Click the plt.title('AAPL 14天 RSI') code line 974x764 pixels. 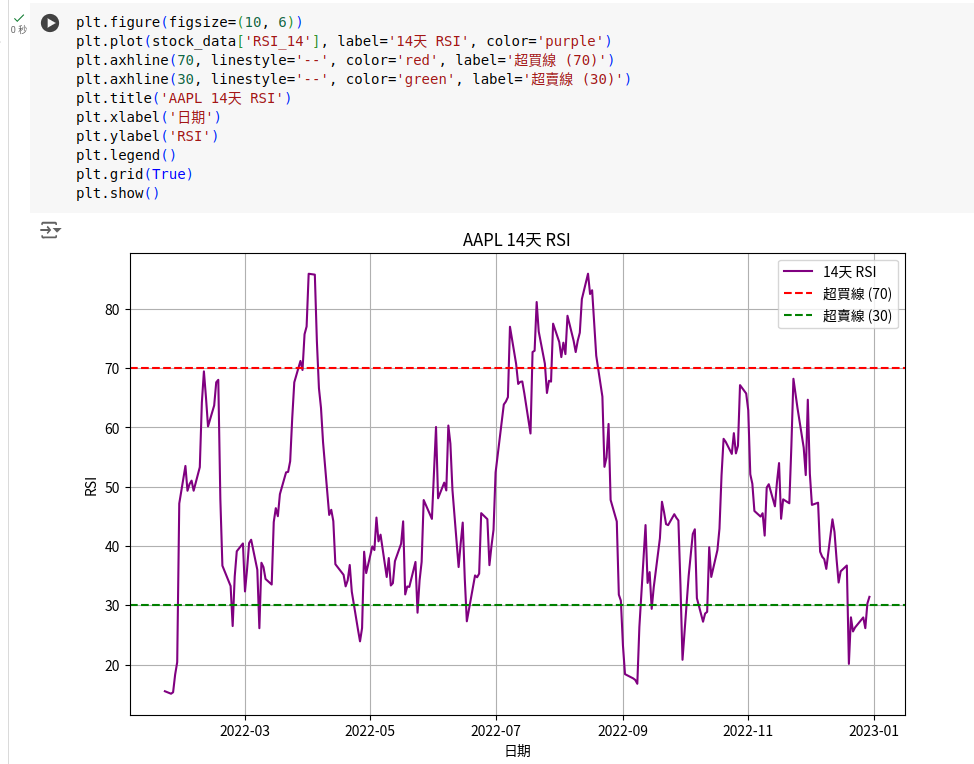(x=184, y=98)
